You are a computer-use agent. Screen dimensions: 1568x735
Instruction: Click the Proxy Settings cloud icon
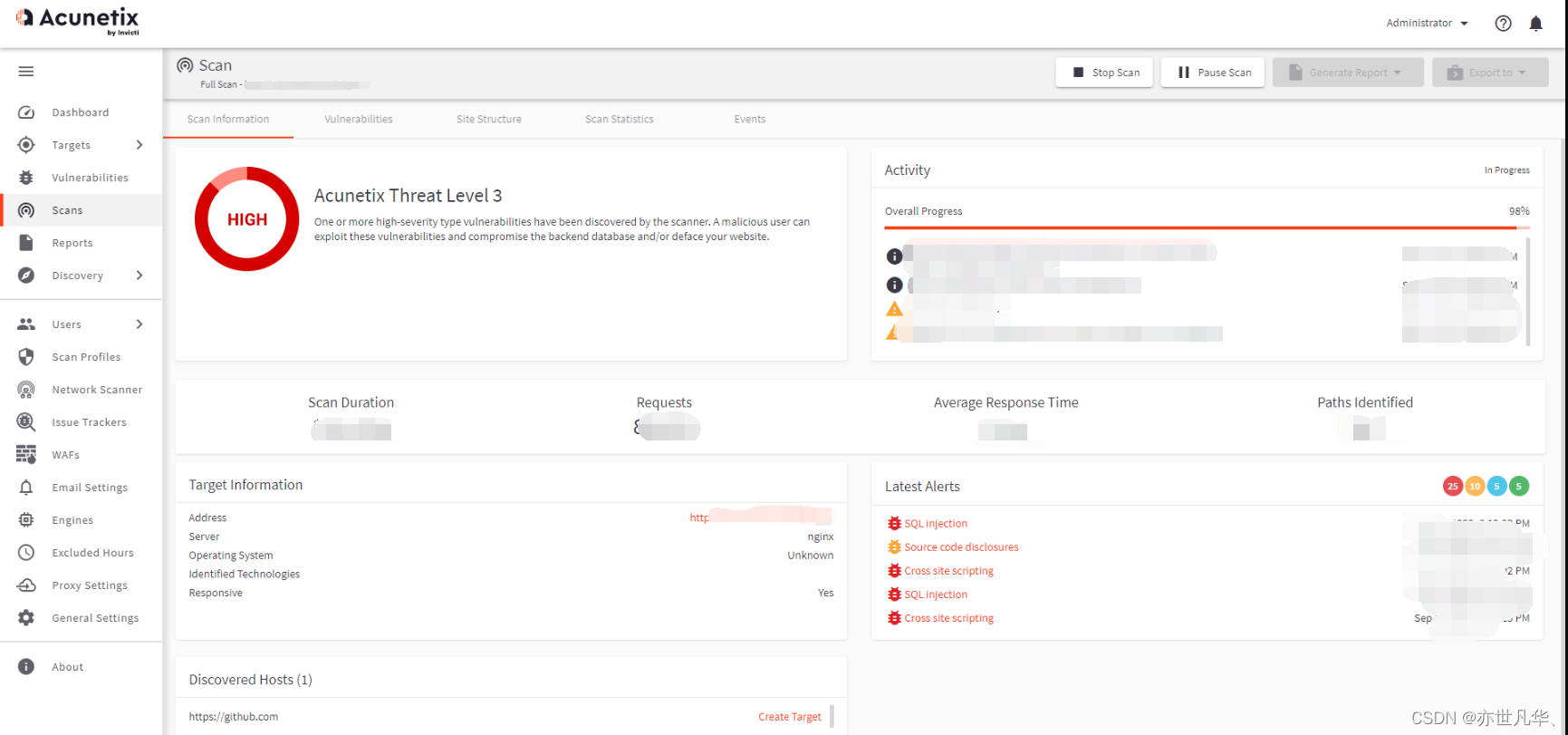coord(26,585)
